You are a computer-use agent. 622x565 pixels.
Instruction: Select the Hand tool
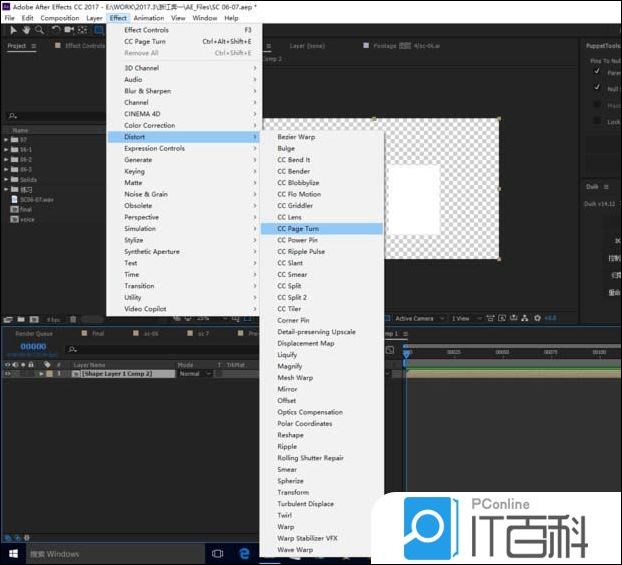point(25,30)
